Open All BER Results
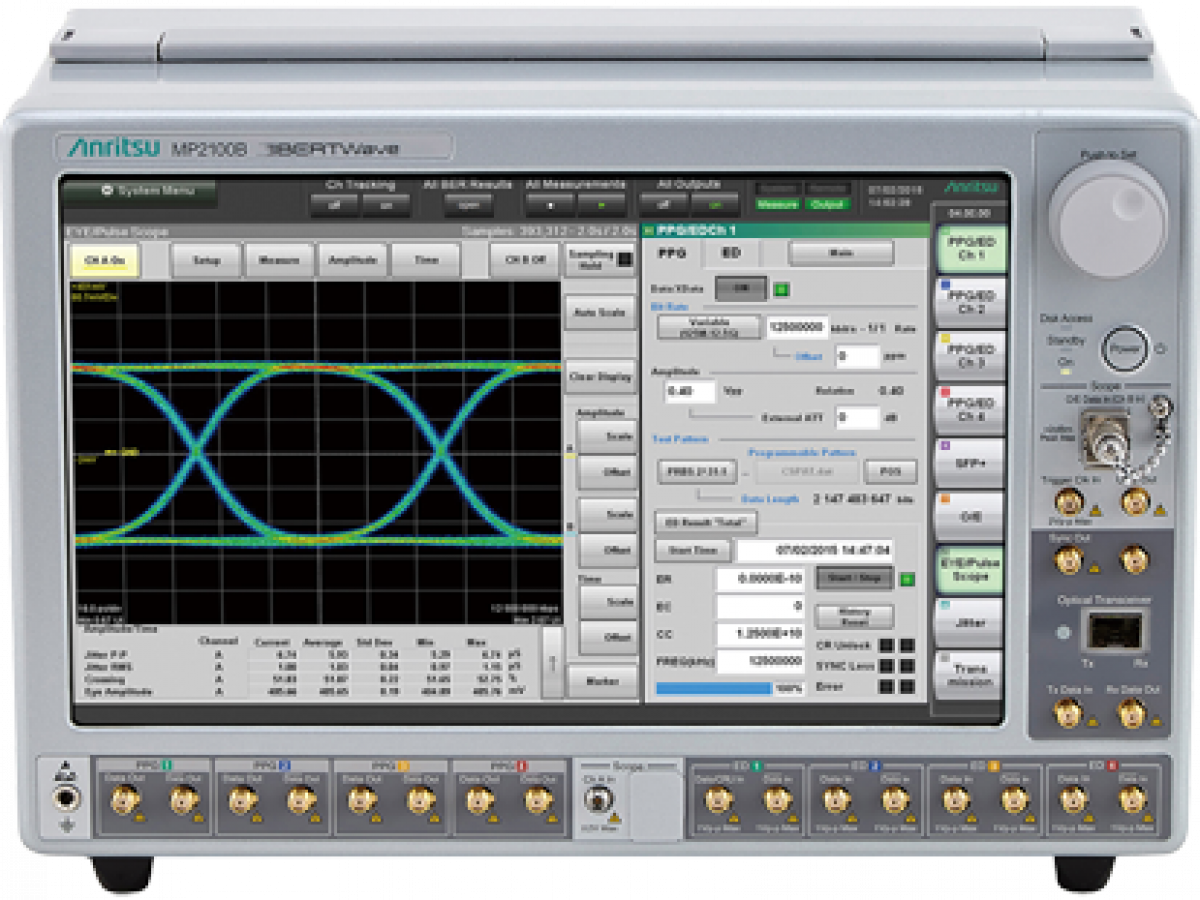The image size is (1200, 900). 468,204
